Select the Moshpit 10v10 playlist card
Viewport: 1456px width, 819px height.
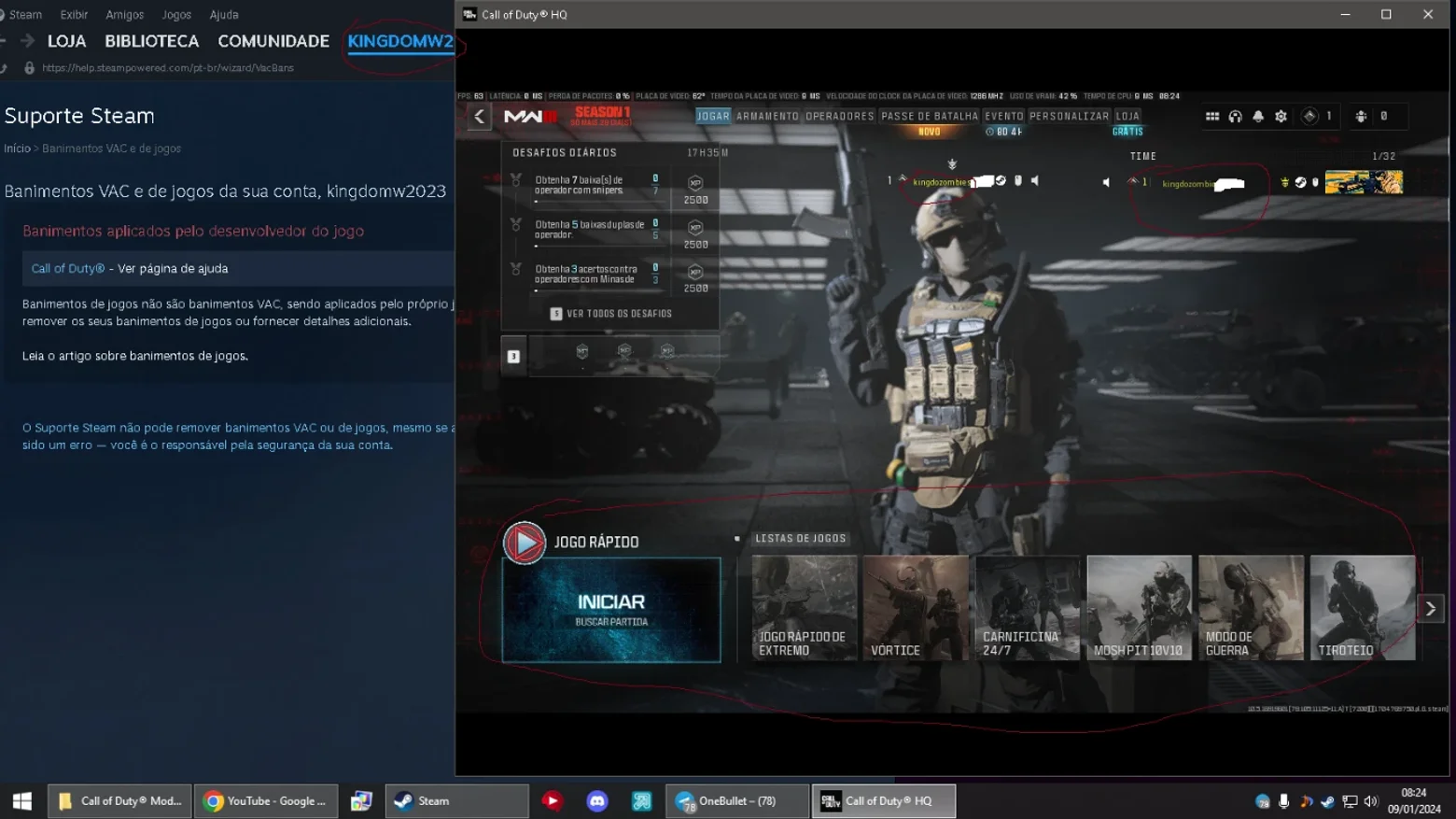(x=1140, y=608)
